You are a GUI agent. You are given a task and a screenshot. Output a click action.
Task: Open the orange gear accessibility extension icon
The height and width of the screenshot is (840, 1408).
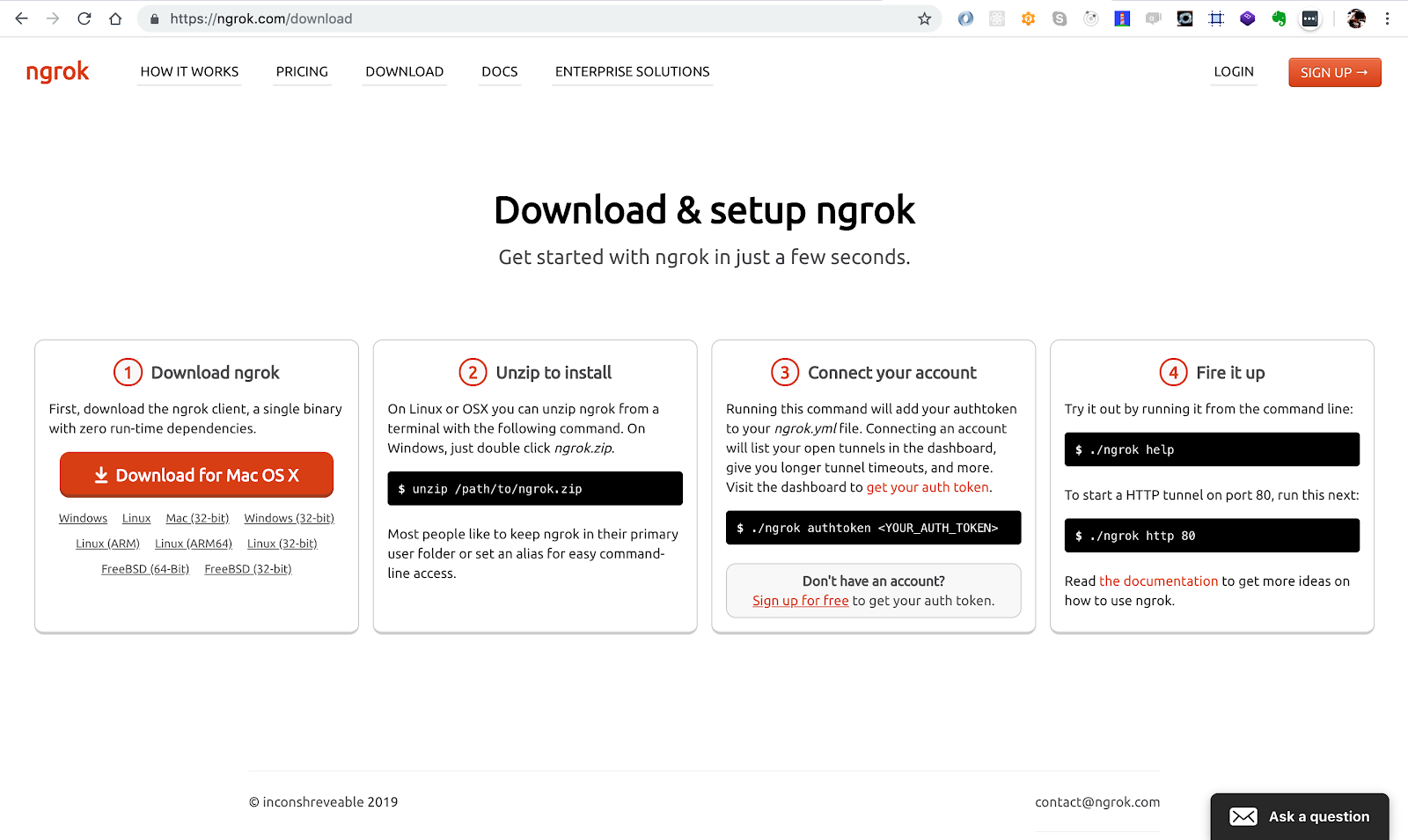tap(1028, 18)
